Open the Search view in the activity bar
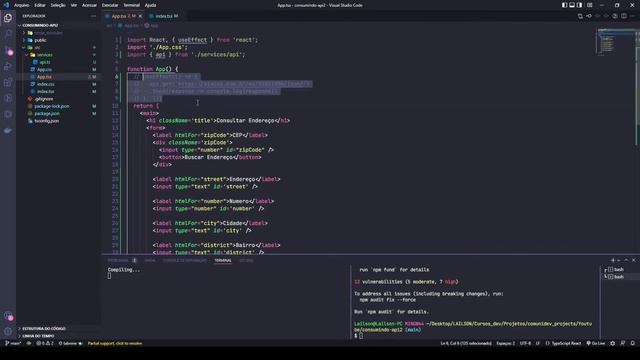 click(x=8, y=34)
